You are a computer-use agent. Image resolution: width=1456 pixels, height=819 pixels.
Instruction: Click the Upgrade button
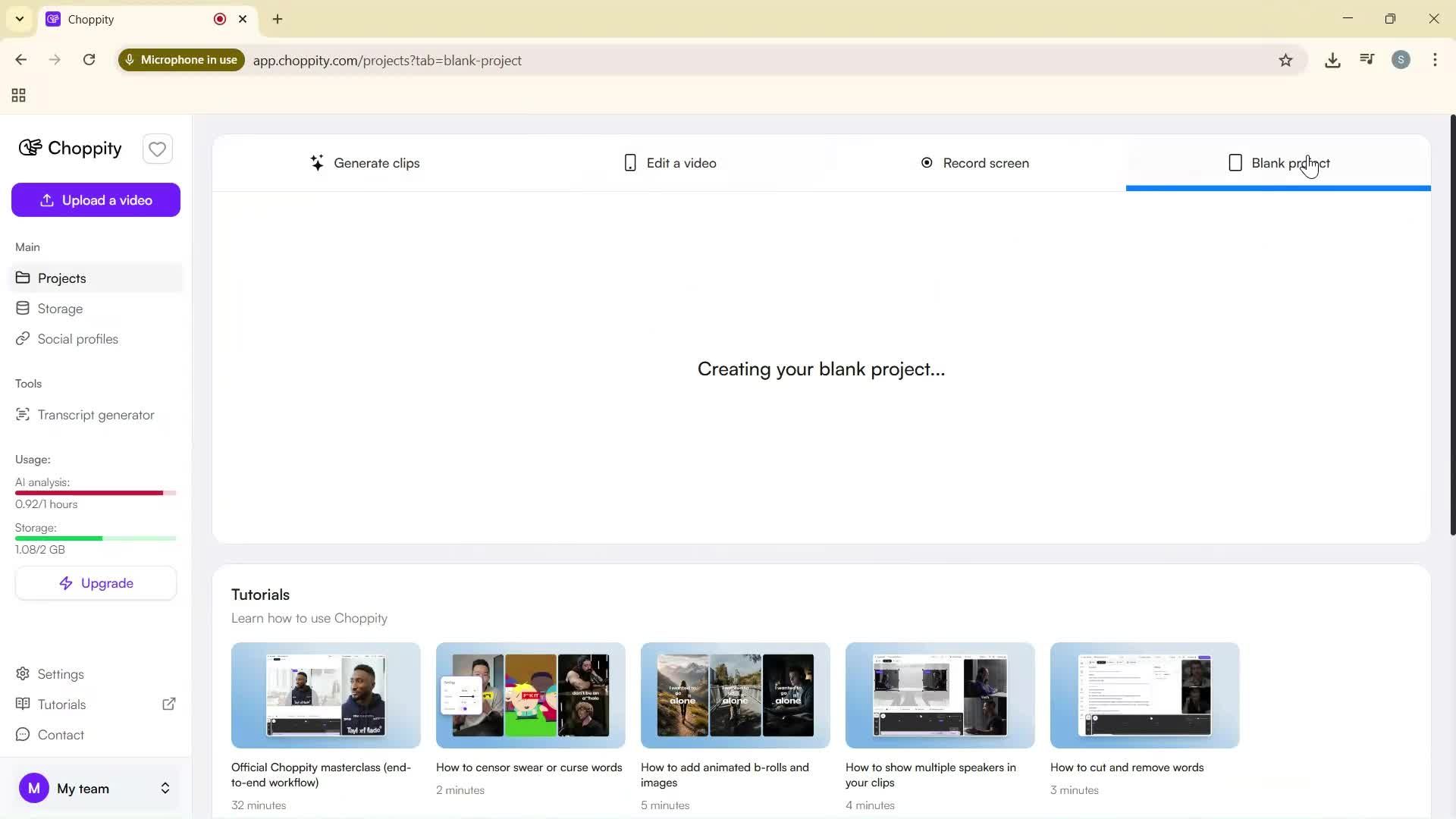coord(96,582)
